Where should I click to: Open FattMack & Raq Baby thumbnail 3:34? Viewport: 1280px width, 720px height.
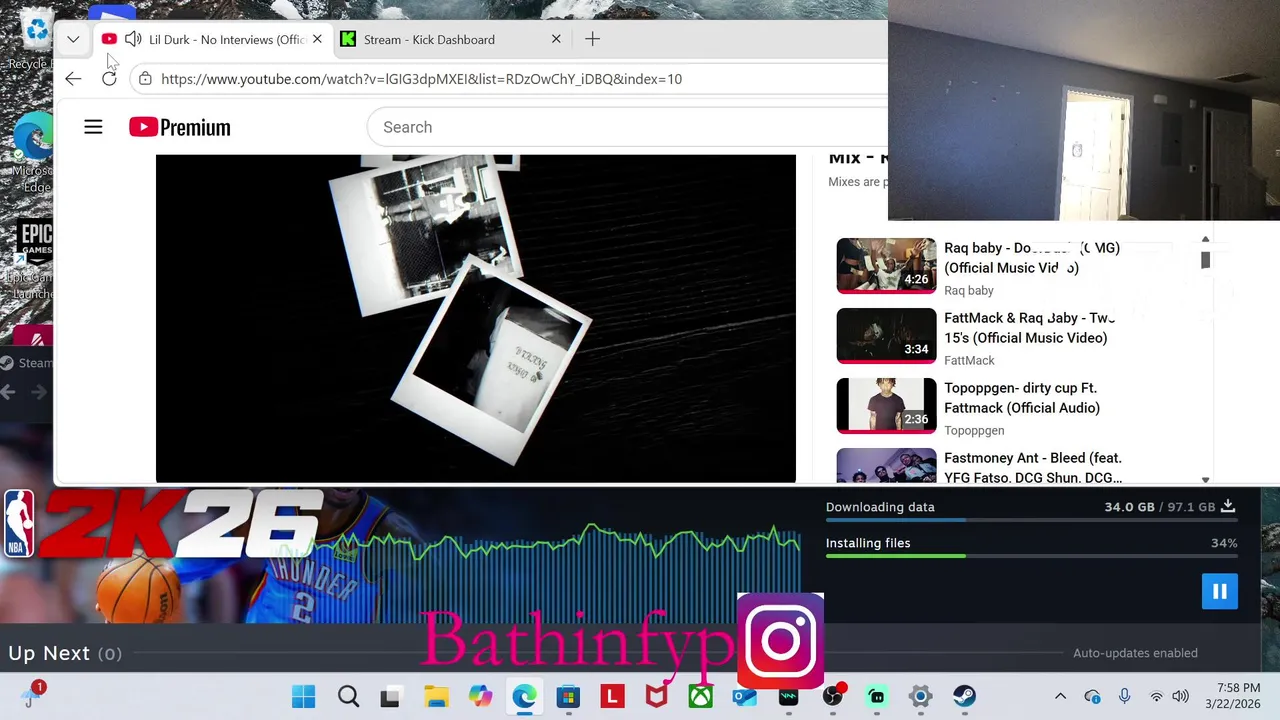(886, 335)
